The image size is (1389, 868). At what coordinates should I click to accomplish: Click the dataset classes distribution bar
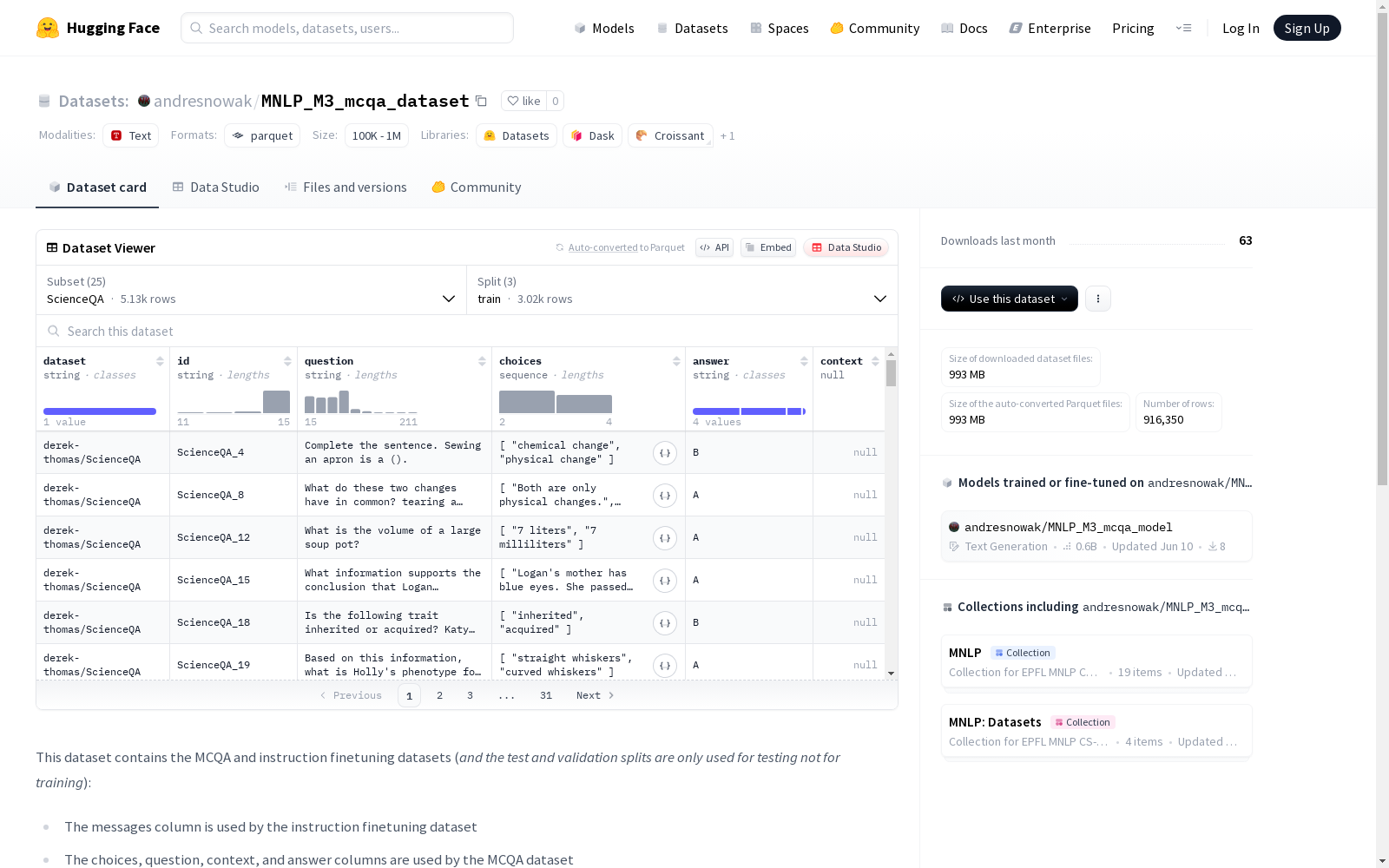tap(100, 411)
